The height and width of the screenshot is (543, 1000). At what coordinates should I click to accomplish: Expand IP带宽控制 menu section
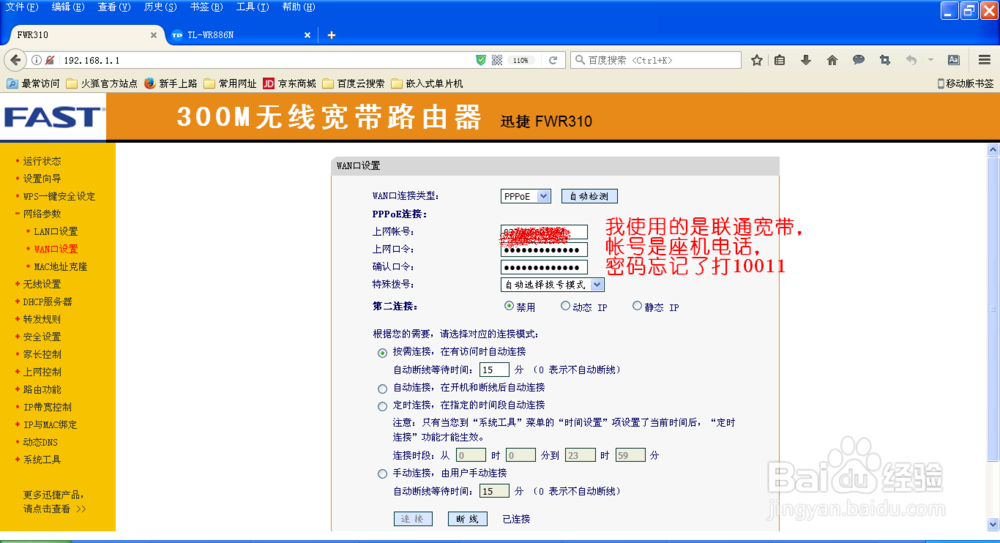pyautogui.click(x=47, y=407)
